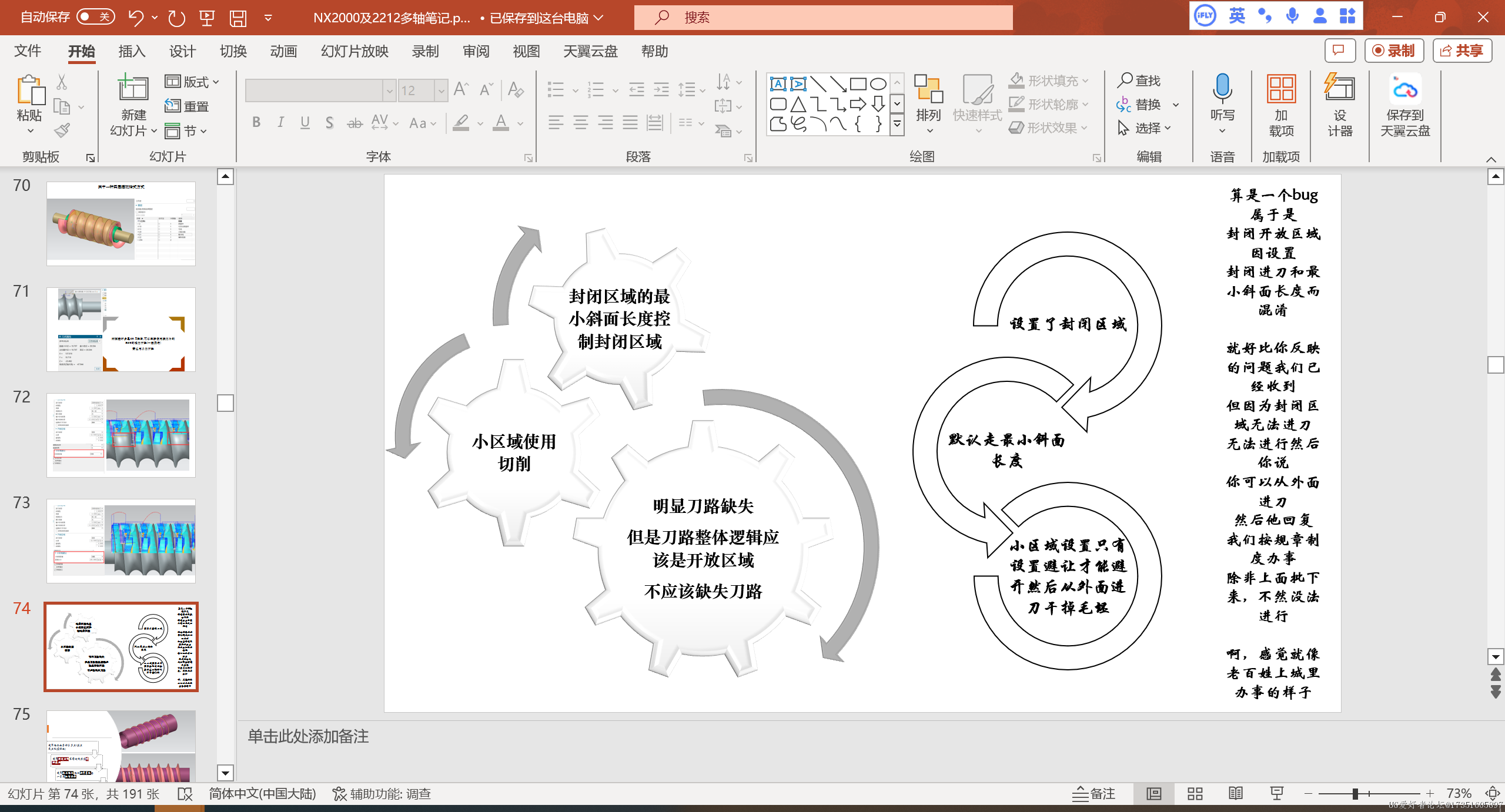Click the 保存到天翼云盘 cloud icon
Screen dimensions: 1505x812
pyautogui.click(x=1405, y=89)
